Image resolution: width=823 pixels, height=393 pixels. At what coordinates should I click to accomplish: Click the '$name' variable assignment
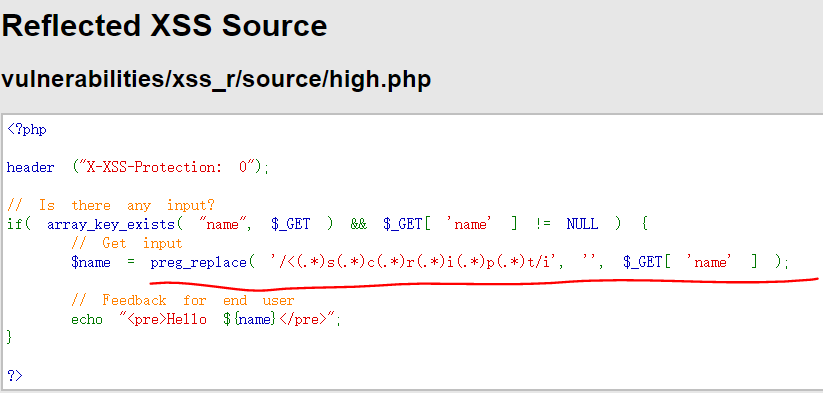coord(91,262)
